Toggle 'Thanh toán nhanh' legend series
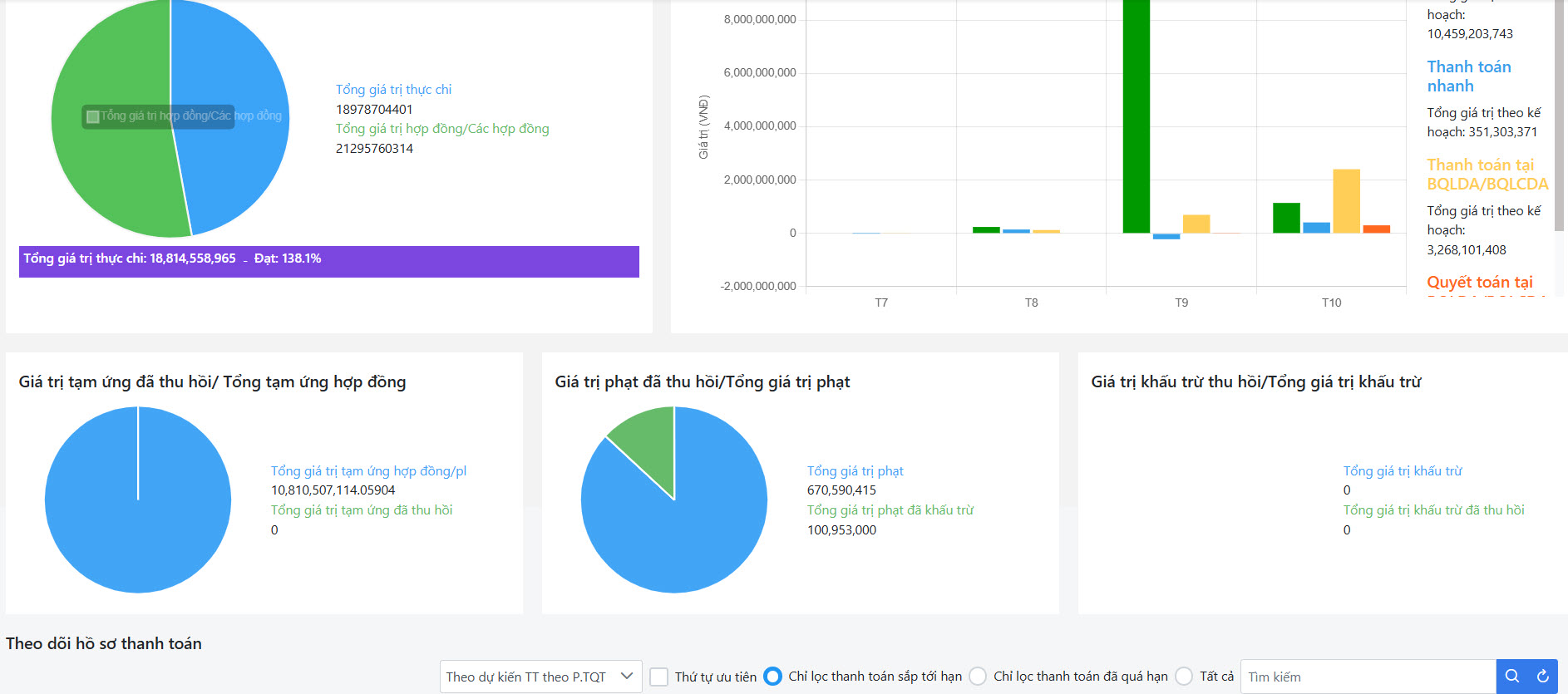Screen dimensions: 1568x694 pyautogui.click(x=1468, y=76)
